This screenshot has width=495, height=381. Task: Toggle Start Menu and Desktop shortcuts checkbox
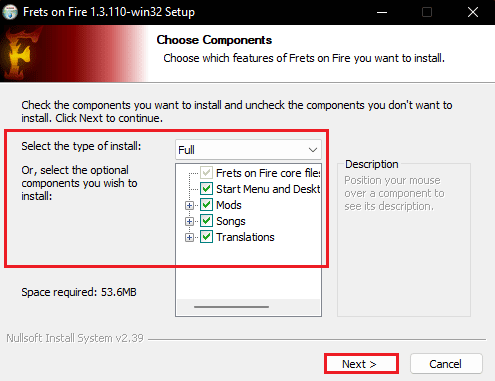(206, 189)
